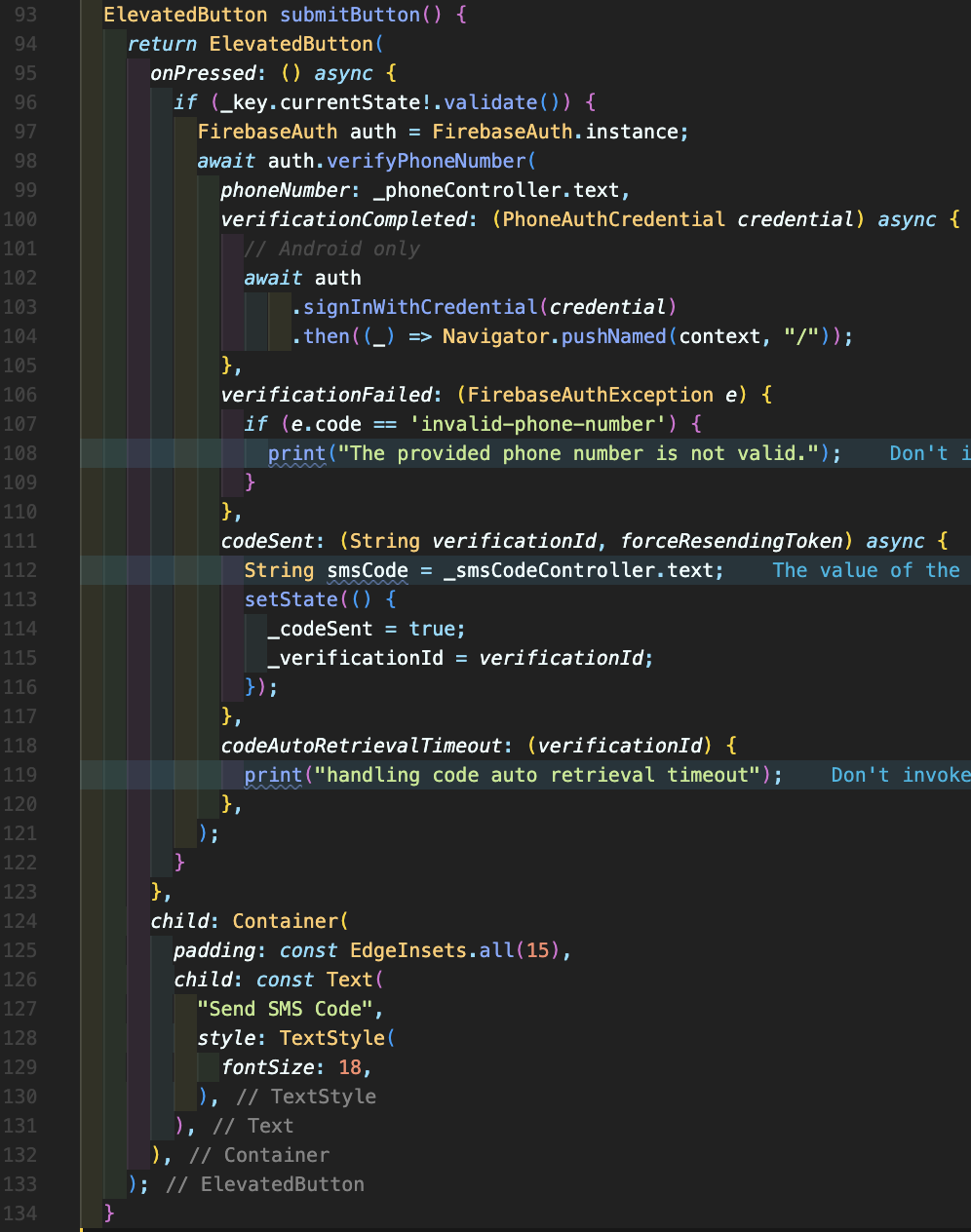This screenshot has width=971, height=1232.
Task: Click 'child: const Text(' on line 126
Action: tap(279, 980)
